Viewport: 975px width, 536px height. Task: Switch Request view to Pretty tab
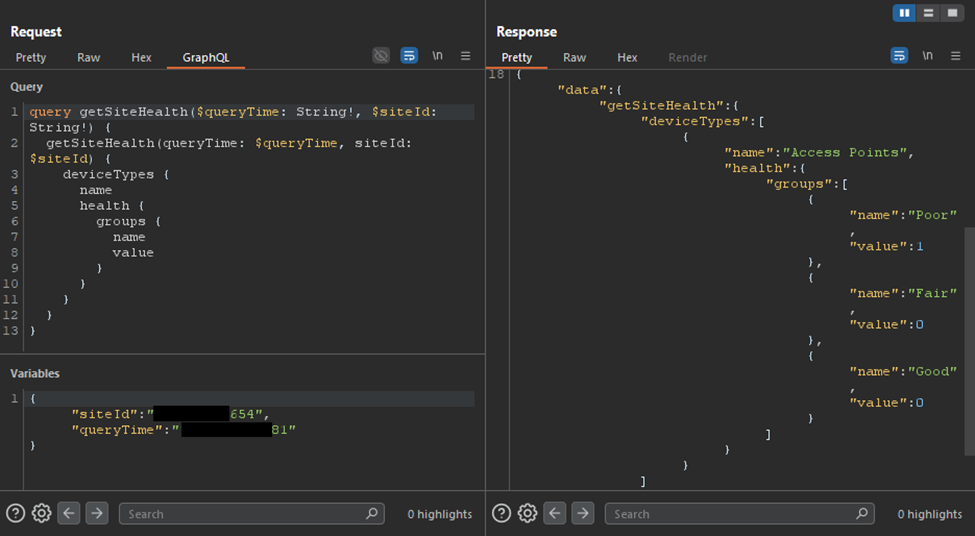pyautogui.click(x=30, y=57)
